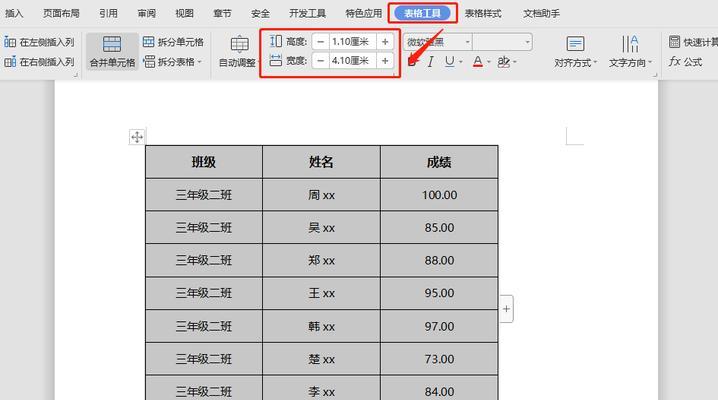
Task: Click the score cell 97.00
Action: click(439, 326)
